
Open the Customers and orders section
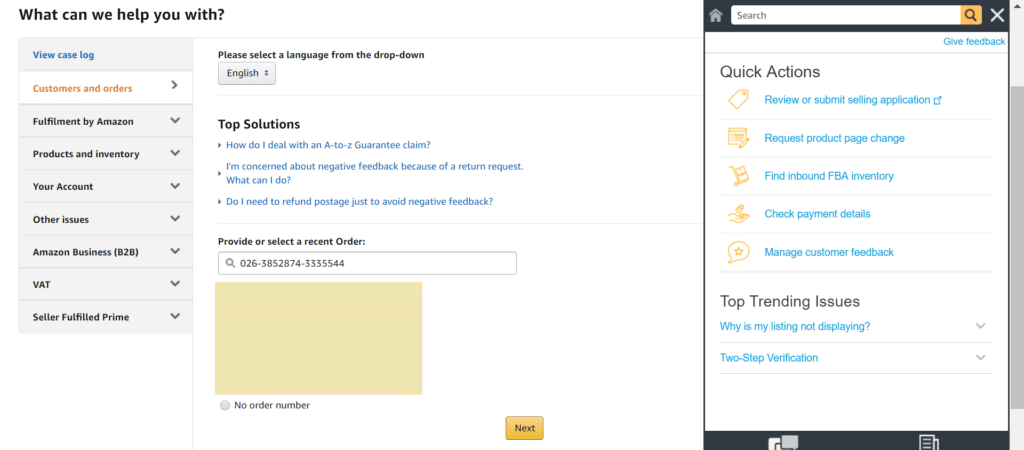pyautogui.click(x=105, y=88)
